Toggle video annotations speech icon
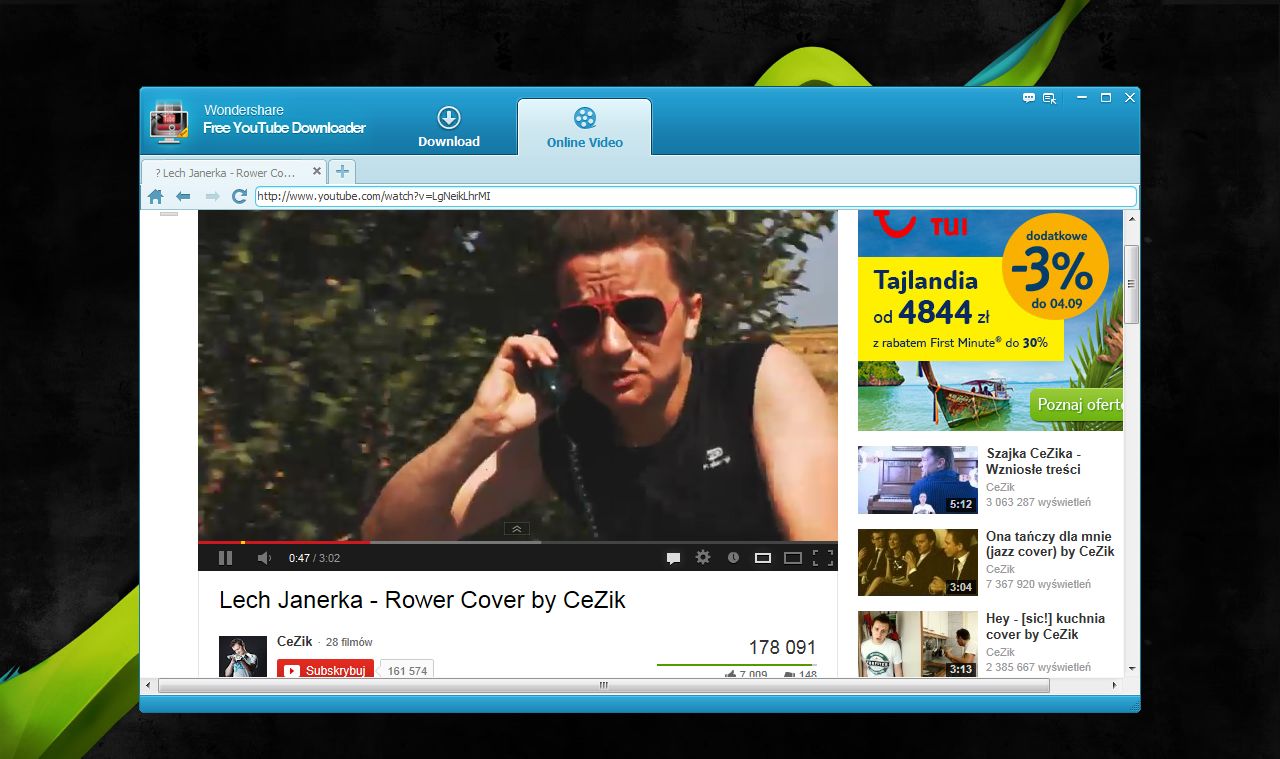Screen dimensions: 1280x759 673,558
